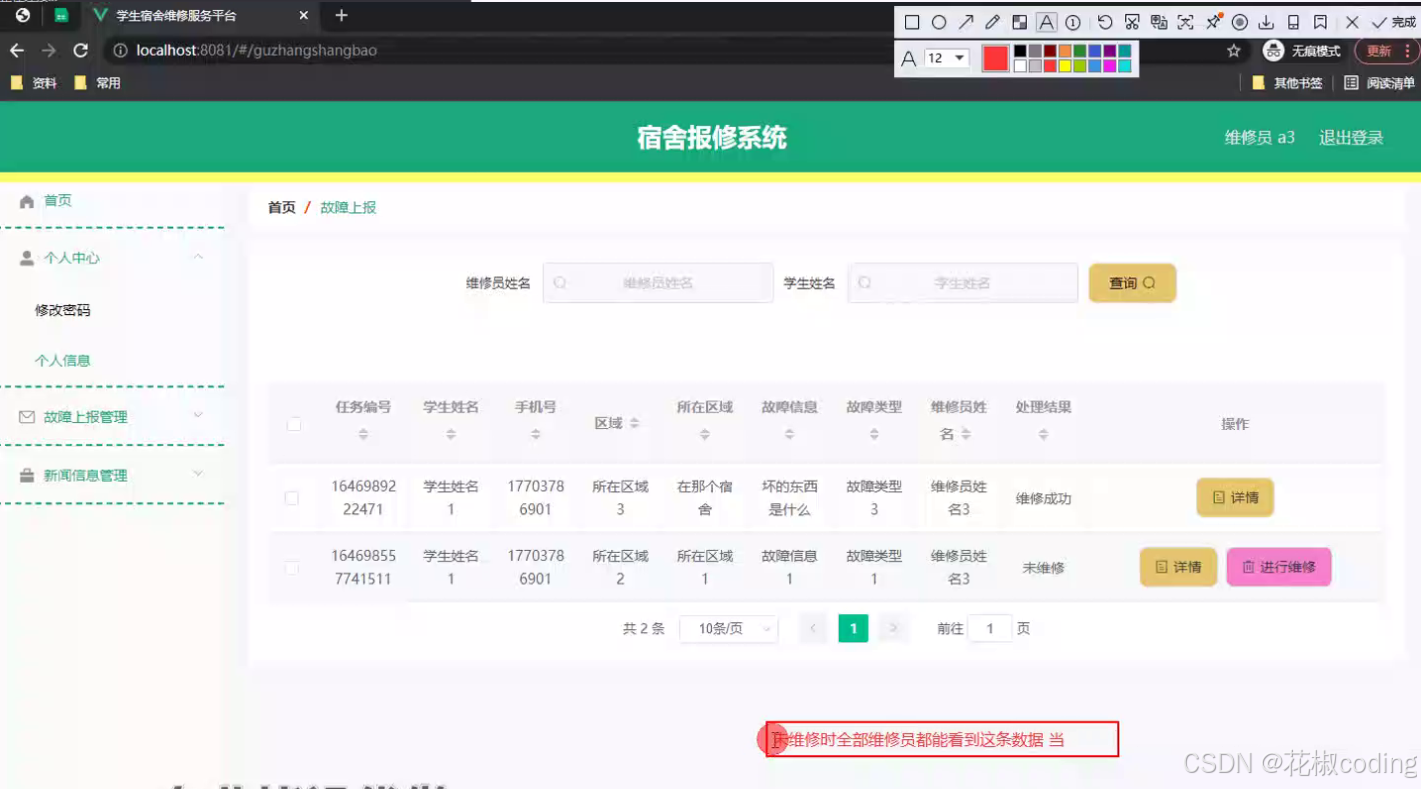The width and height of the screenshot is (1421, 789).
Task: Toggle the select-all header checkbox
Action: click(294, 424)
